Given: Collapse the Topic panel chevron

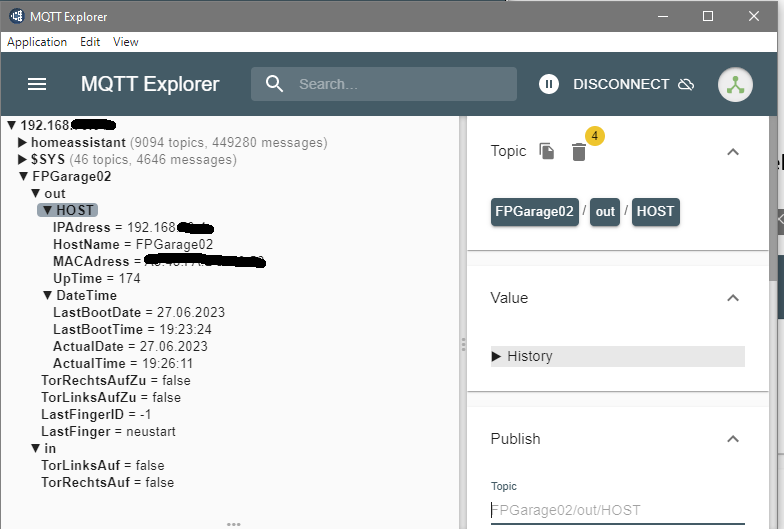Looking at the screenshot, I should 733,152.
